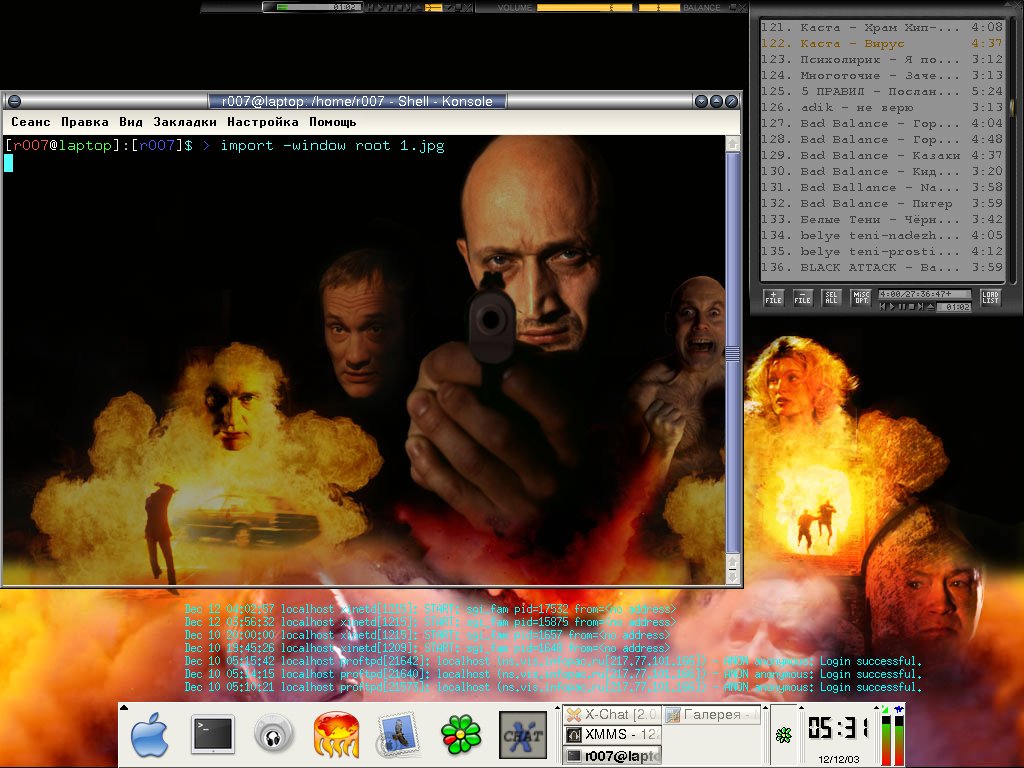Adjust the XMMS volume slider

(x=585, y=8)
